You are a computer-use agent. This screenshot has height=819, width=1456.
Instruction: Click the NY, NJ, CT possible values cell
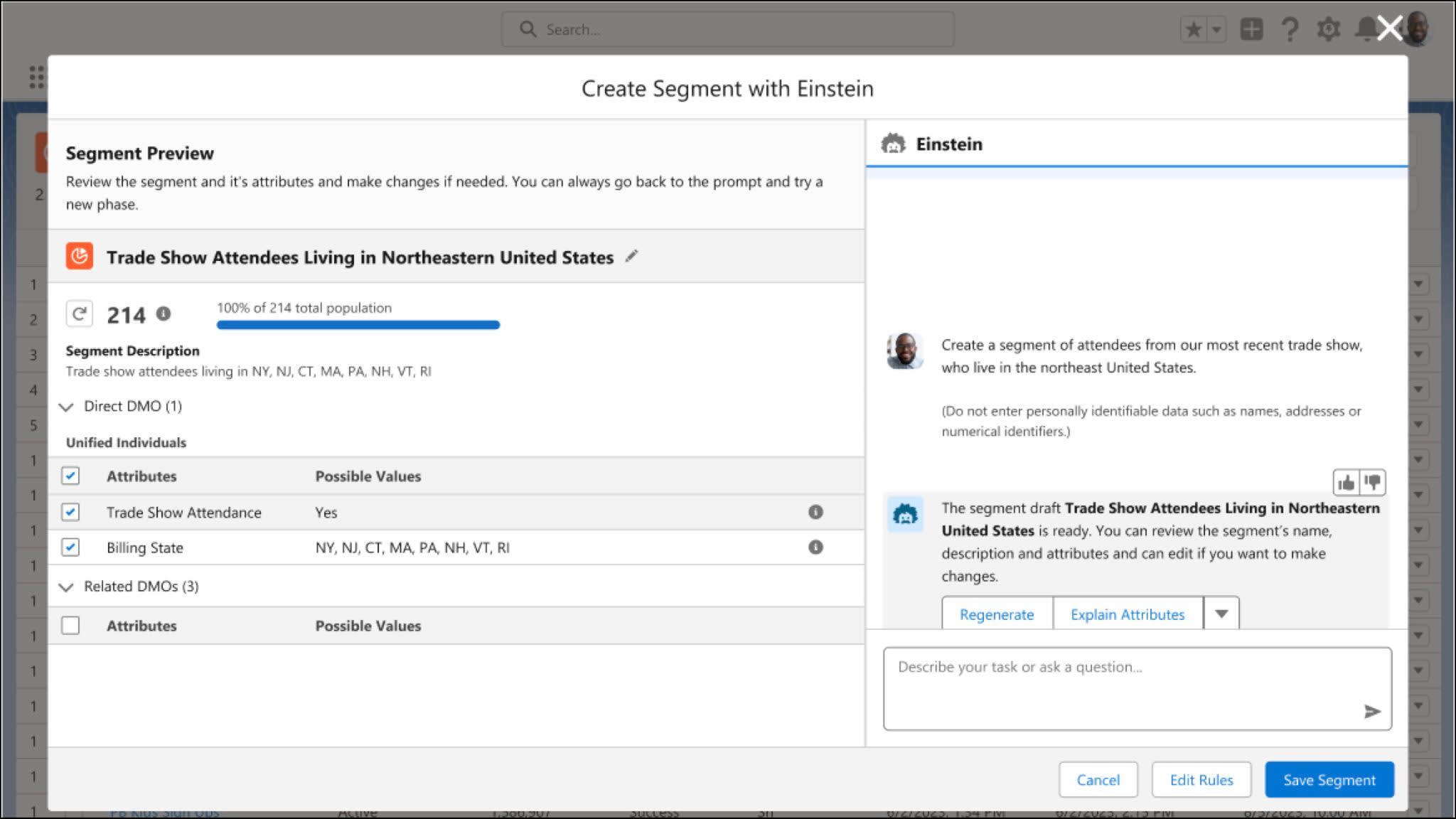point(412,548)
